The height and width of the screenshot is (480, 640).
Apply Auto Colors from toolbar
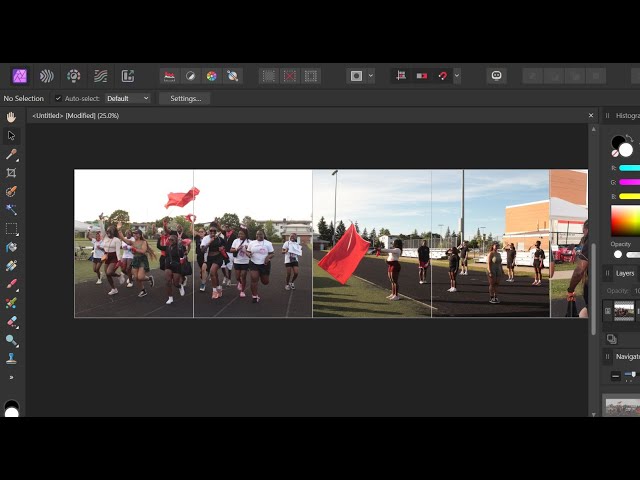pyautogui.click(x=212, y=76)
